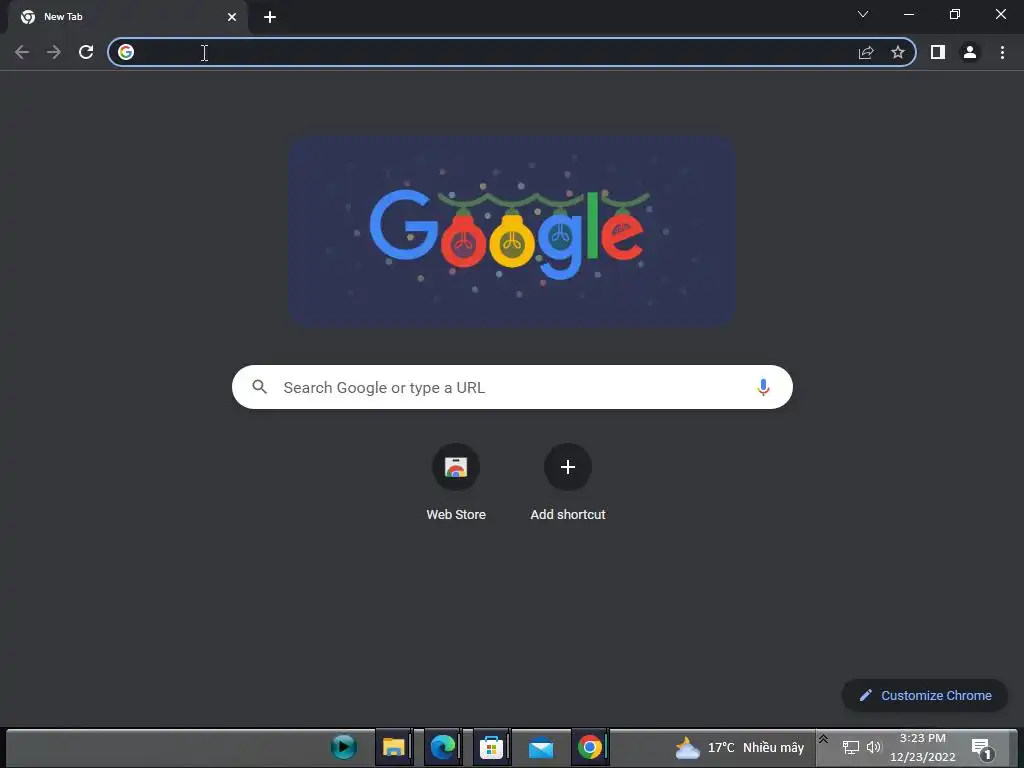Viewport: 1024px width, 768px height.
Task: Click the Customize Chrome button
Action: coord(925,696)
